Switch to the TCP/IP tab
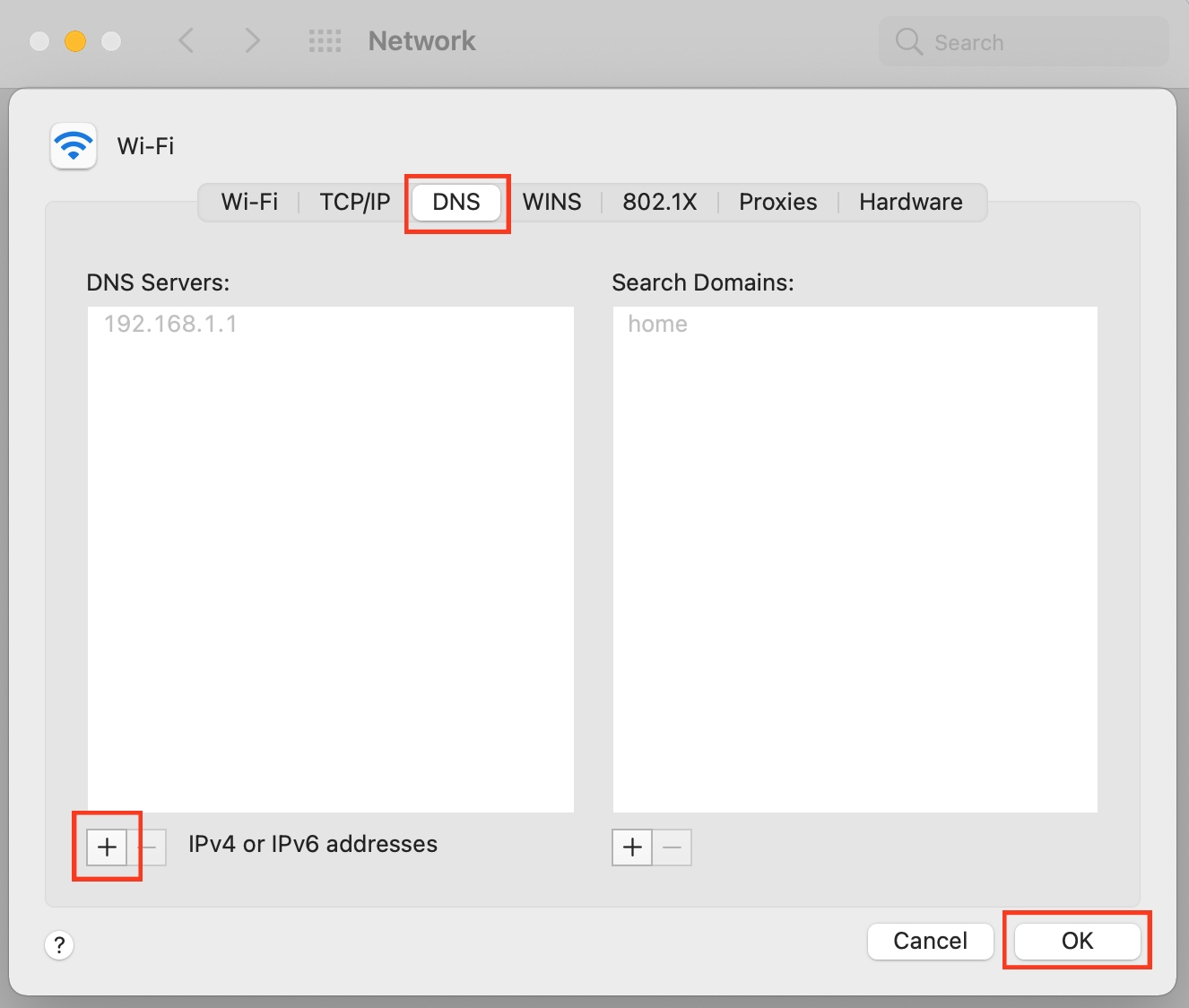The image size is (1189, 1008). click(x=355, y=202)
